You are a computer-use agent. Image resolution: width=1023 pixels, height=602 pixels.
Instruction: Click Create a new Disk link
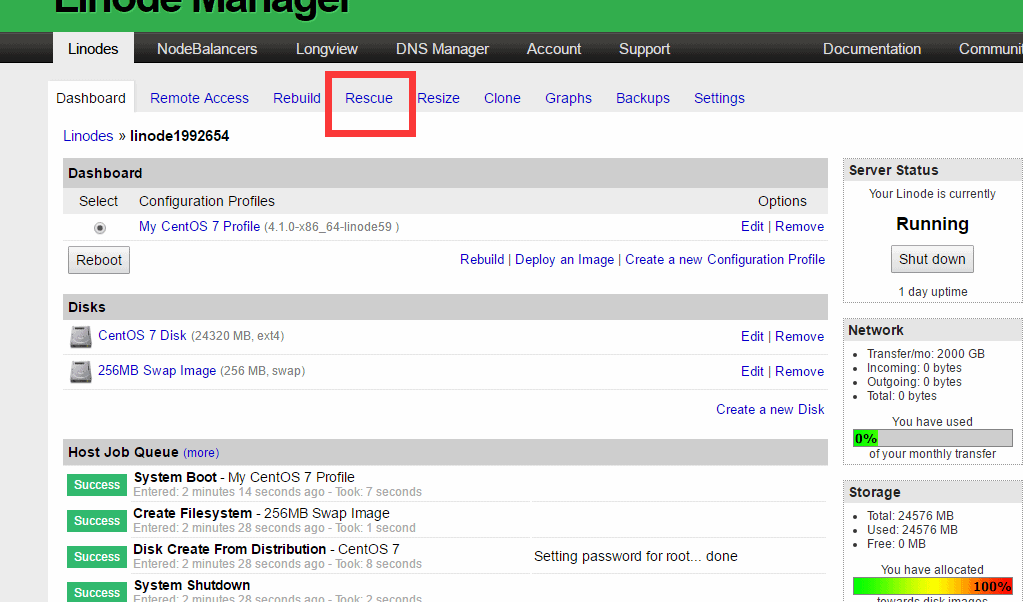(x=771, y=409)
